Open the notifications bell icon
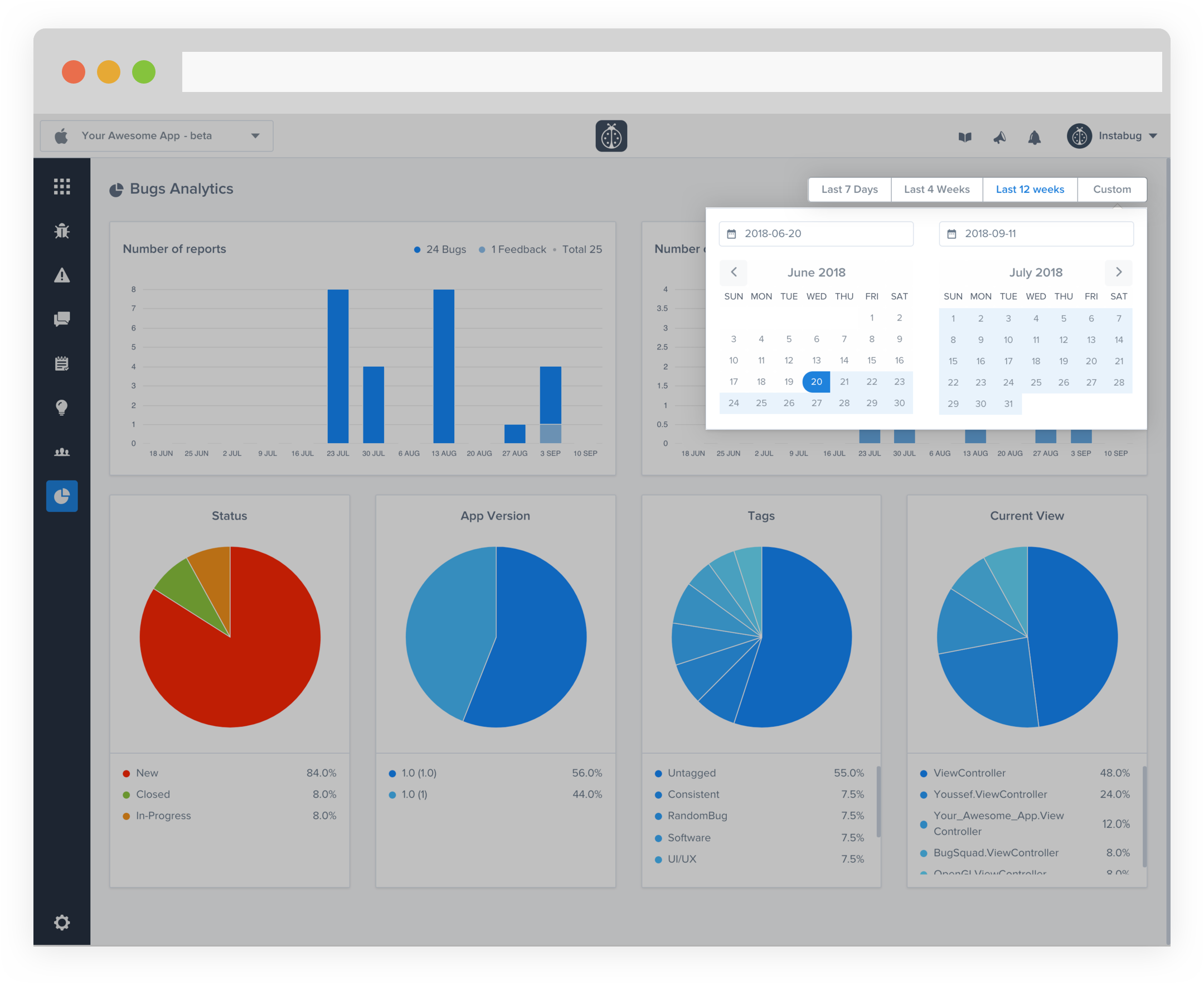The height and width of the screenshot is (985, 1204). point(1035,137)
